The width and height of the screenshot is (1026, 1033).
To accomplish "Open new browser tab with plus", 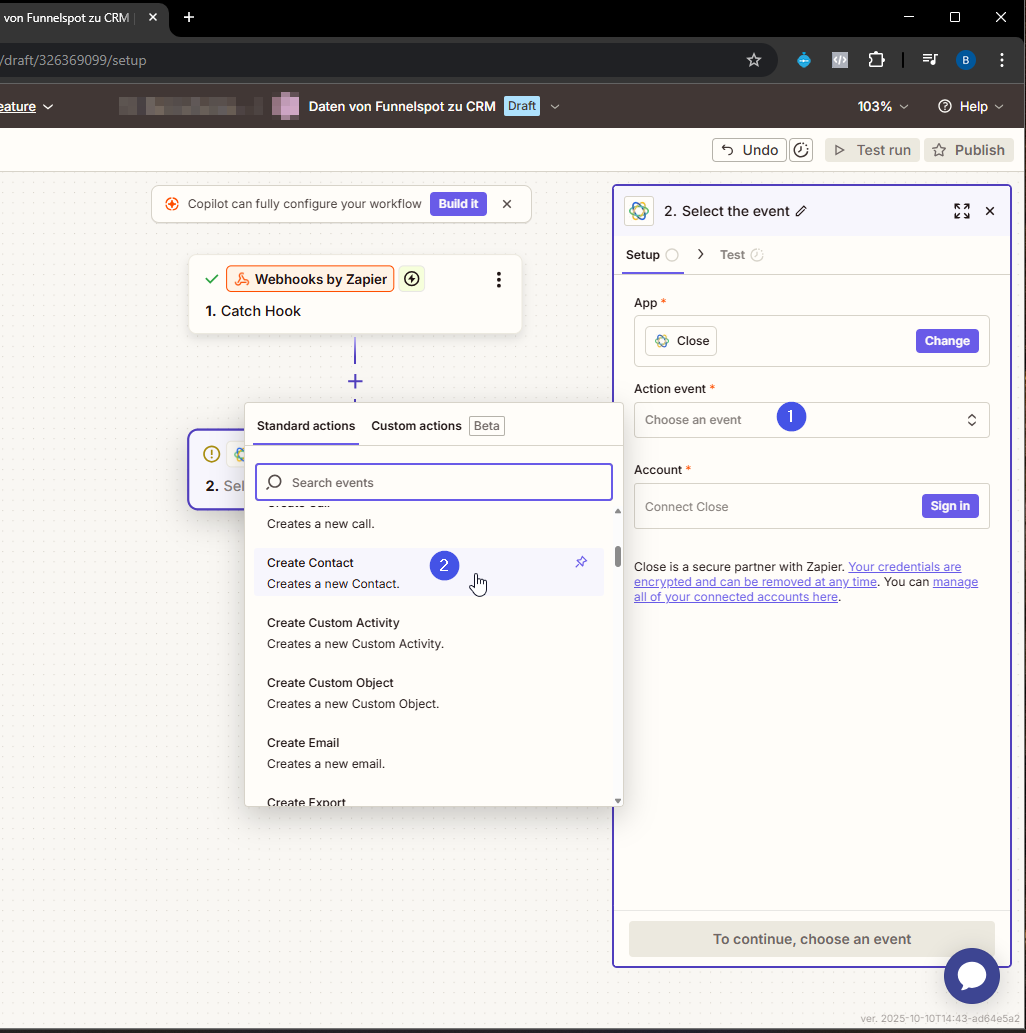I will click(189, 17).
